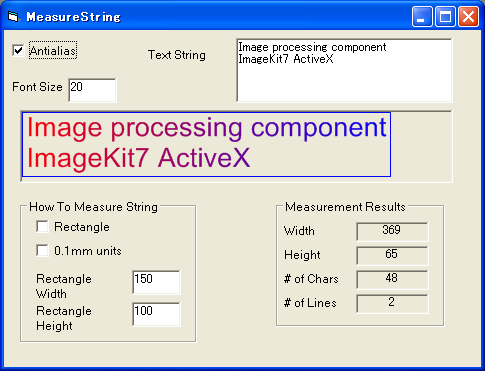Screen dimensions: 485x371
Task: Minimize the MeasureString window
Action: [422, 16]
